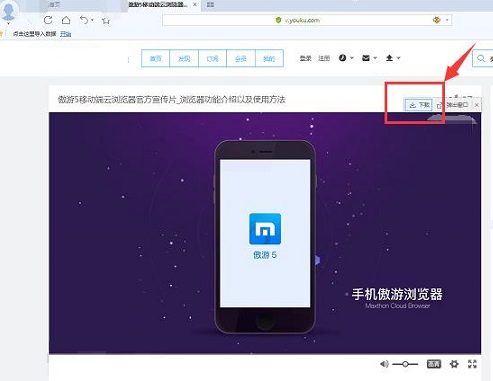Click the 弹出窗口 pop-out window button

click(x=453, y=105)
